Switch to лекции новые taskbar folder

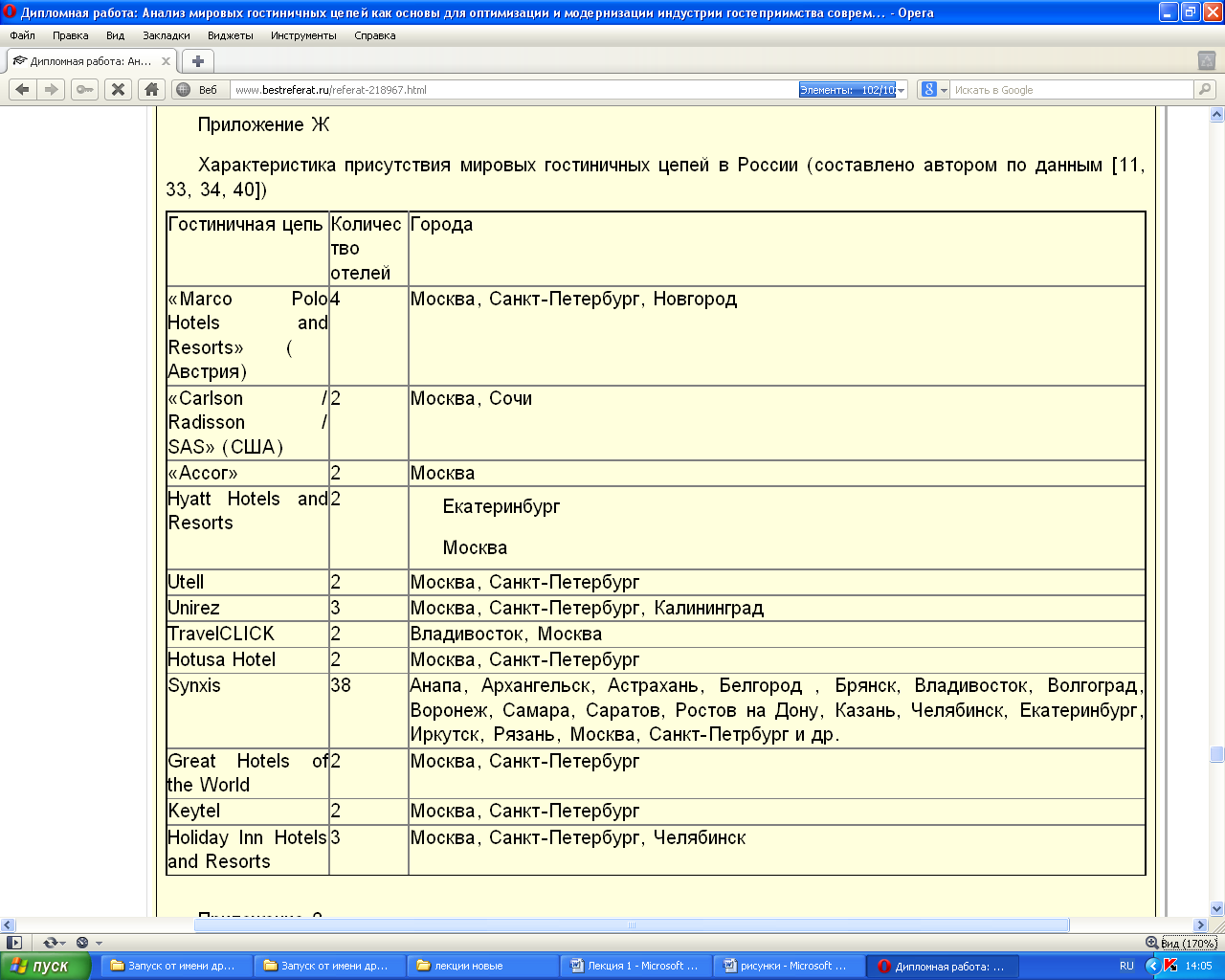482,966
